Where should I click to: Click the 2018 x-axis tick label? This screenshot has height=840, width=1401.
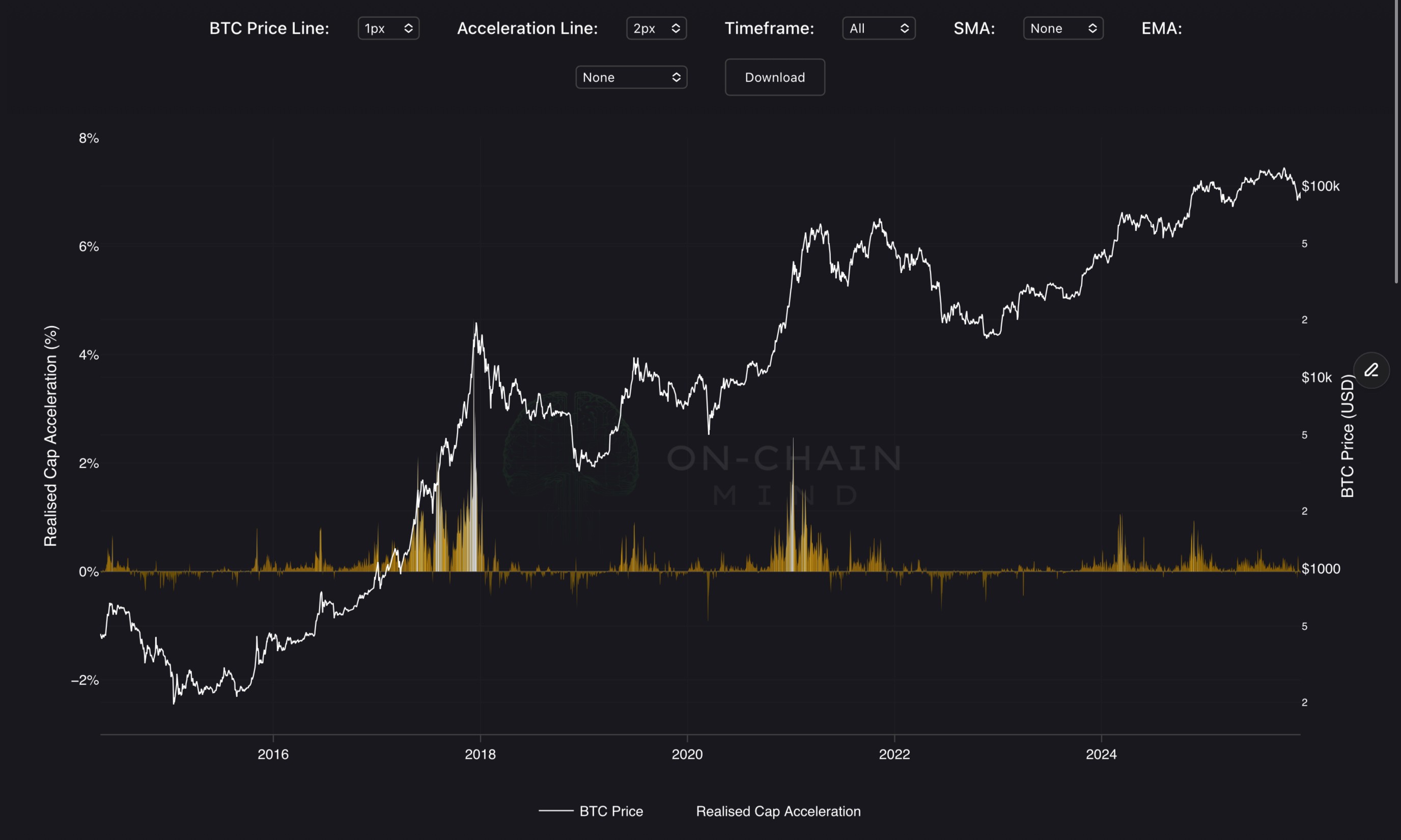[480, 754]
